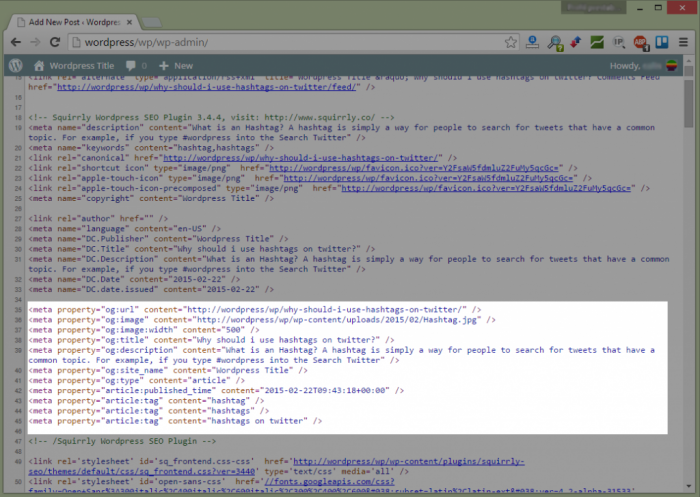Click the magnifier extension with question mark
700x497 pixels.
pos(554,42)
